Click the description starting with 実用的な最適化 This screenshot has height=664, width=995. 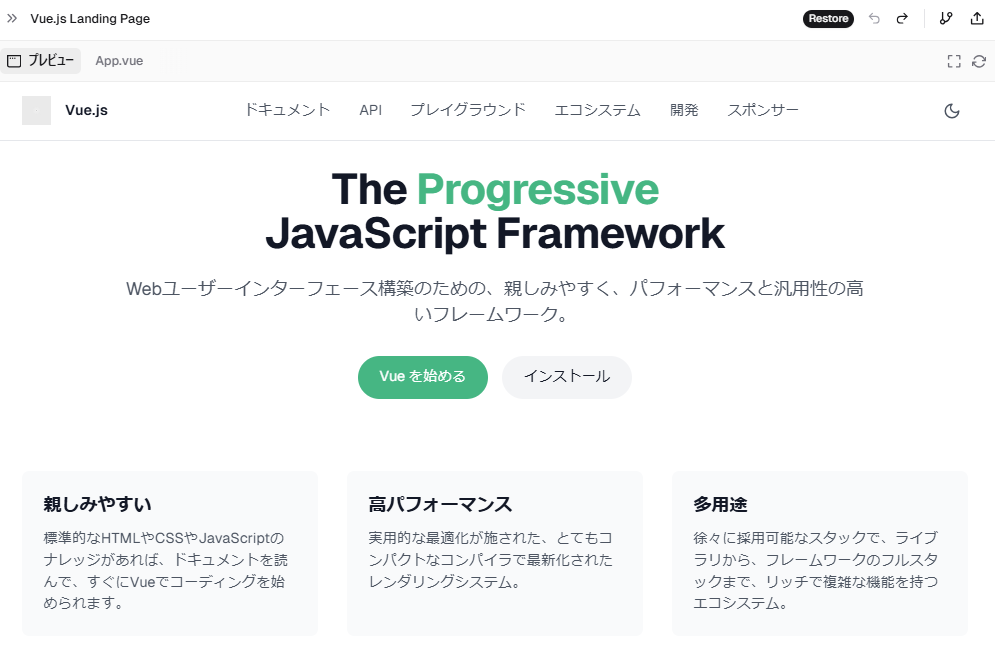(x=491, y=559)
